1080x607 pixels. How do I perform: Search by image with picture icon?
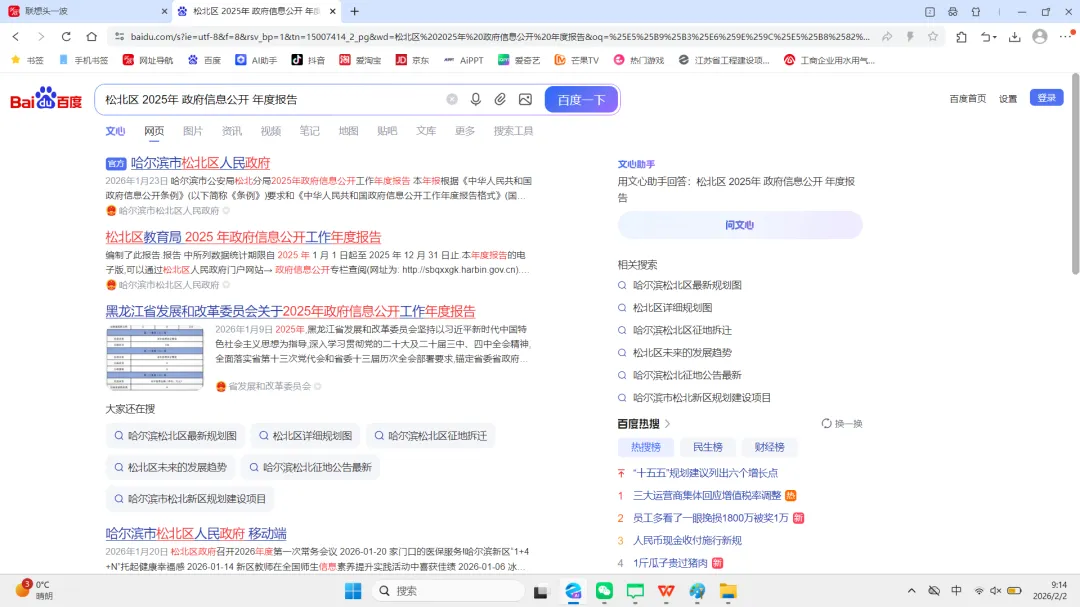pyautogui.click(x=526, y=99)
